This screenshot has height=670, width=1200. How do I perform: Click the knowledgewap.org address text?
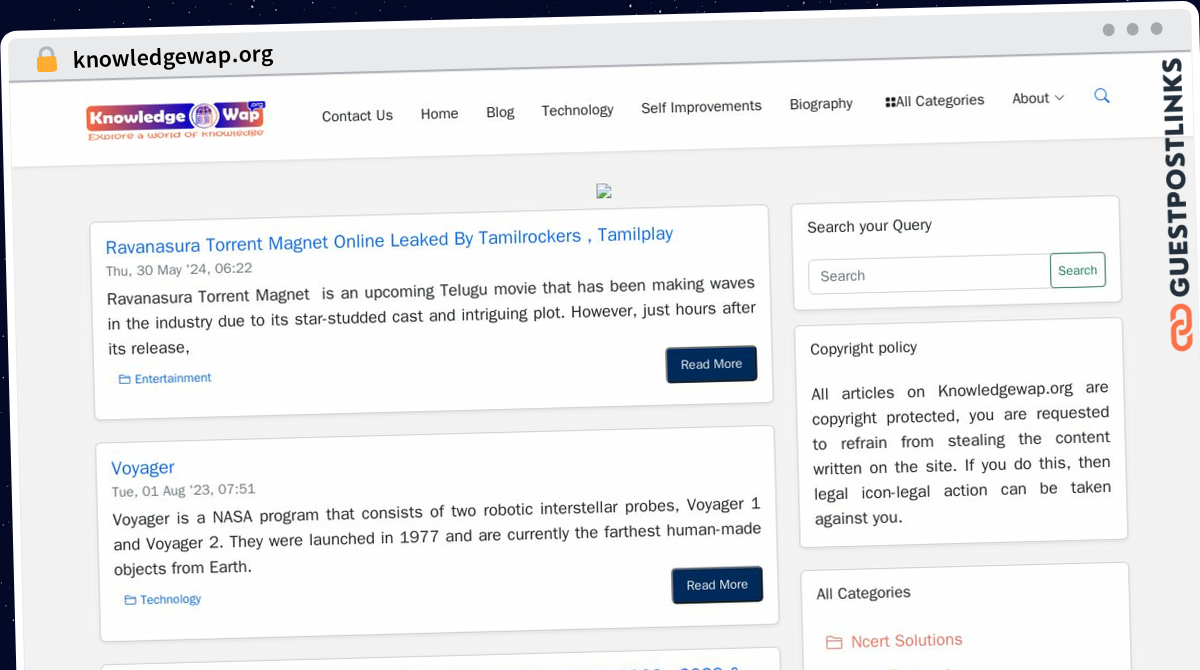(173, 57)
